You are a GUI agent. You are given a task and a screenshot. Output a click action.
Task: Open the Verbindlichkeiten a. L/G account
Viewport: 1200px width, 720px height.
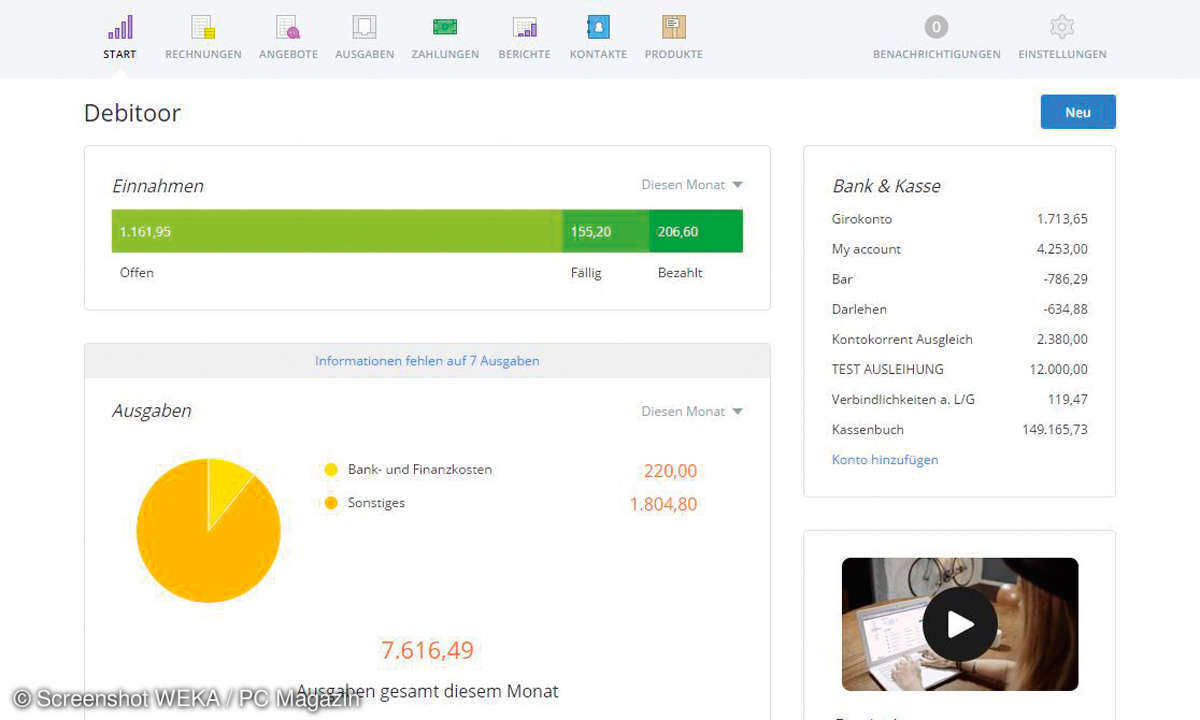tap(960, 399)
